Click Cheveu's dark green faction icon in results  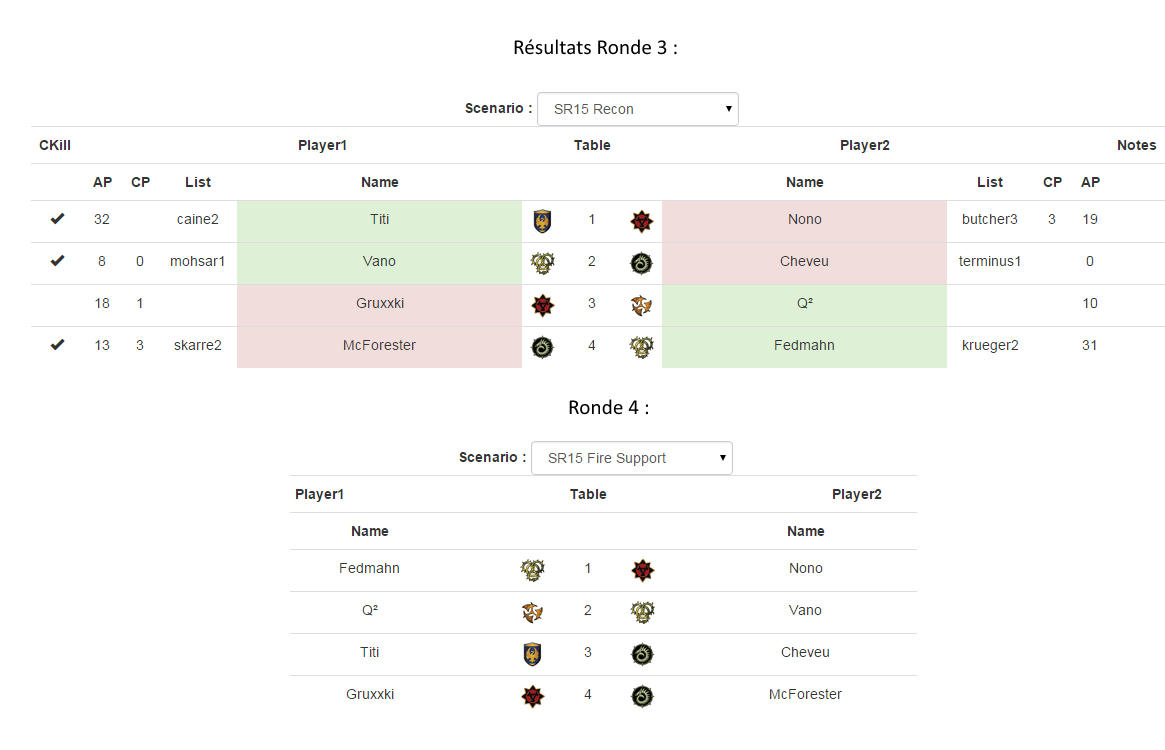coord(641,263)
